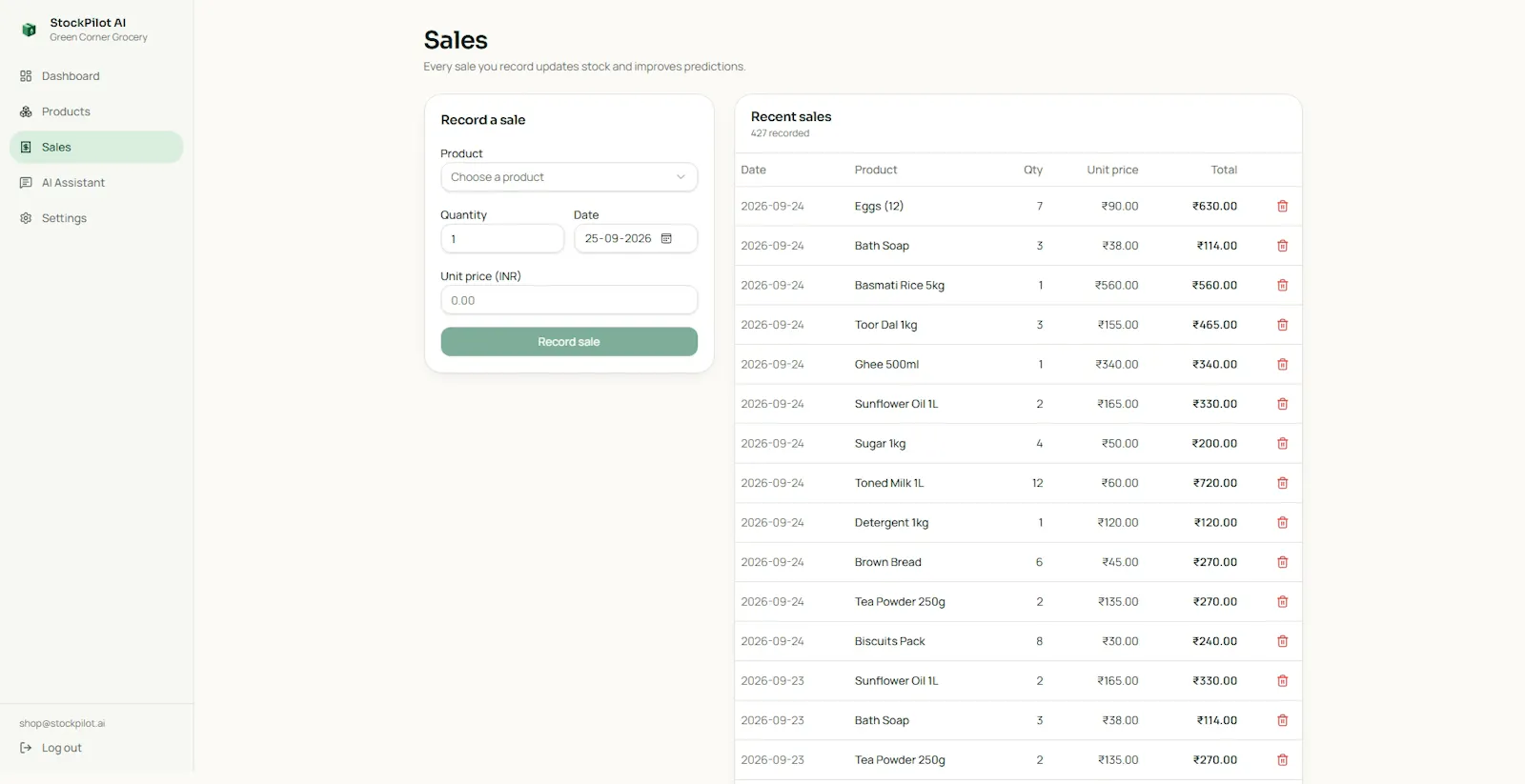Click the shop@stockpilot.ai account email
This screenshot has height=784, width=1525.
pyautogui.click(x=62, y=723)
